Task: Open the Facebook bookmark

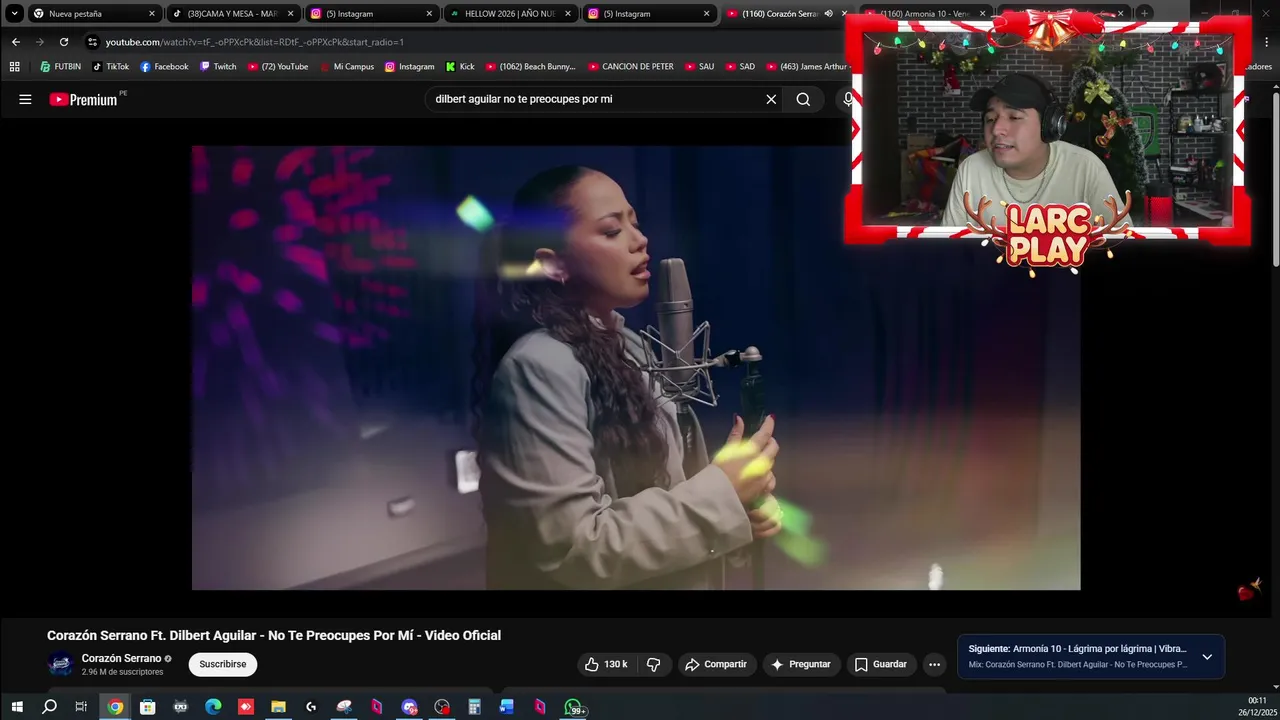Action: [164, 66]
